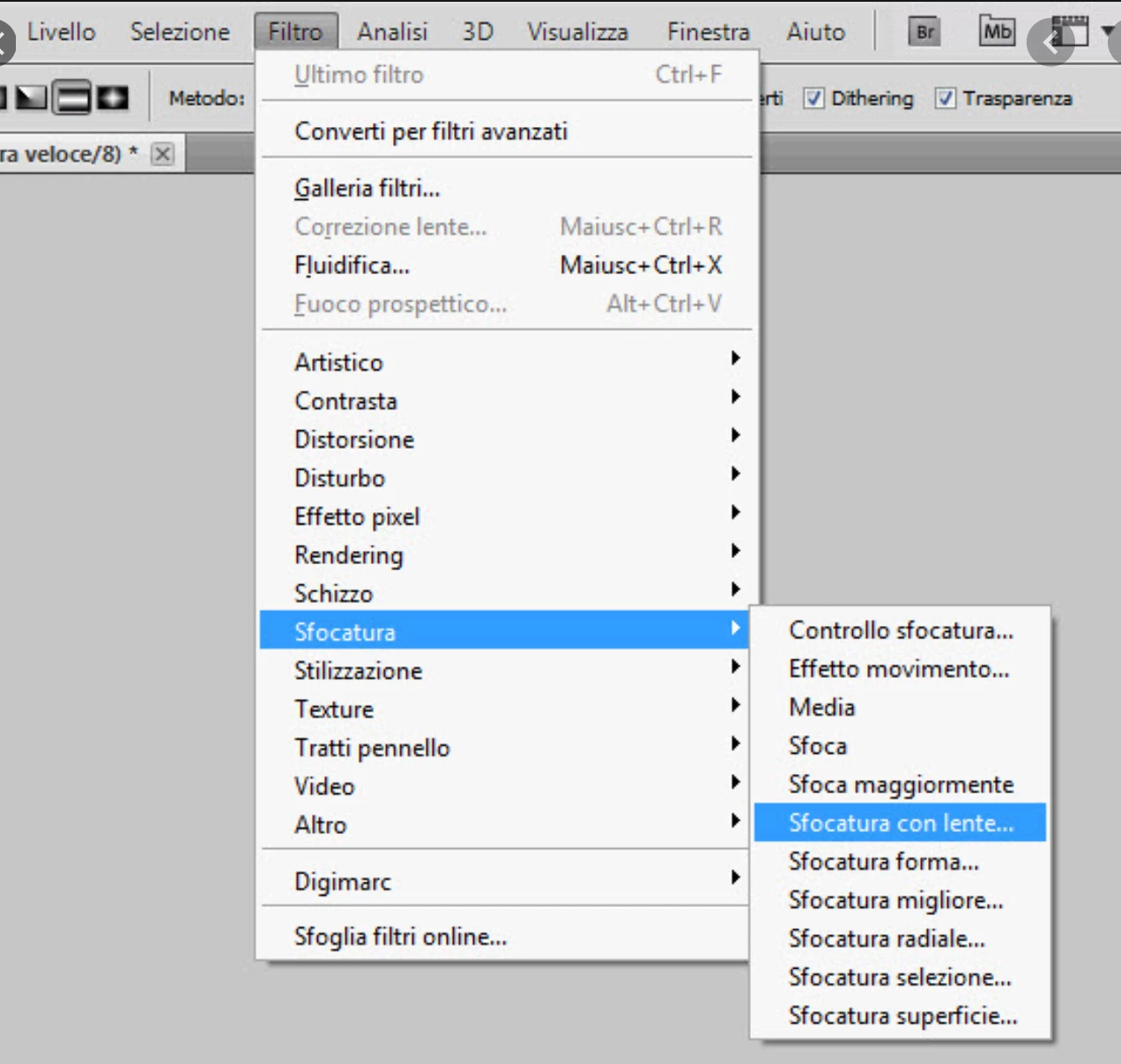Choose Sfocatura migliore from submenu
The width and height of the screenshot is (1121, 1064).
(900, 900)
